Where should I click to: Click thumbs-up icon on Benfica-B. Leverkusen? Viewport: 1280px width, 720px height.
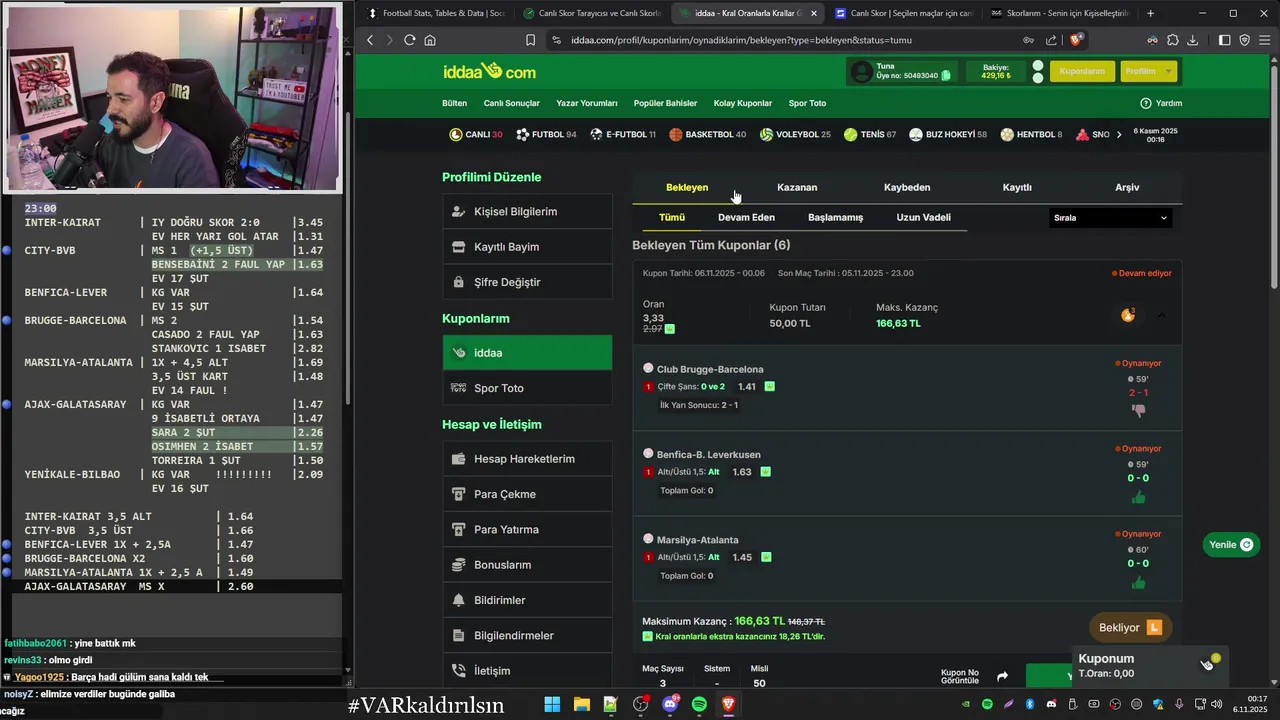(1138, 497)
